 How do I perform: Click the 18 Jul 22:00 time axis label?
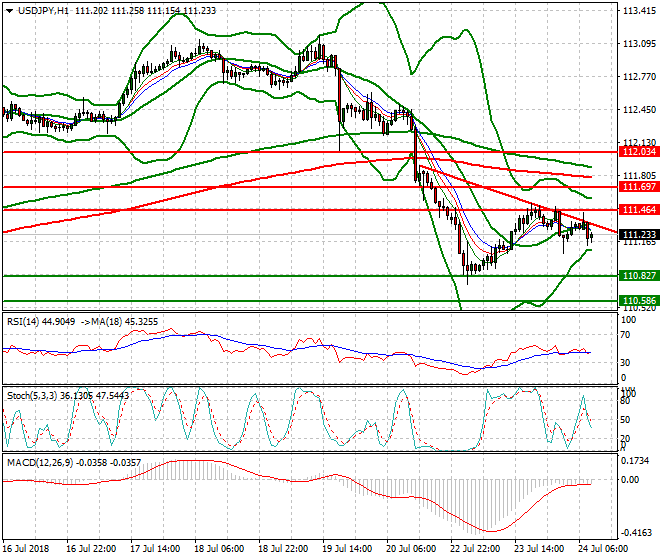click(x=283, y=549)
